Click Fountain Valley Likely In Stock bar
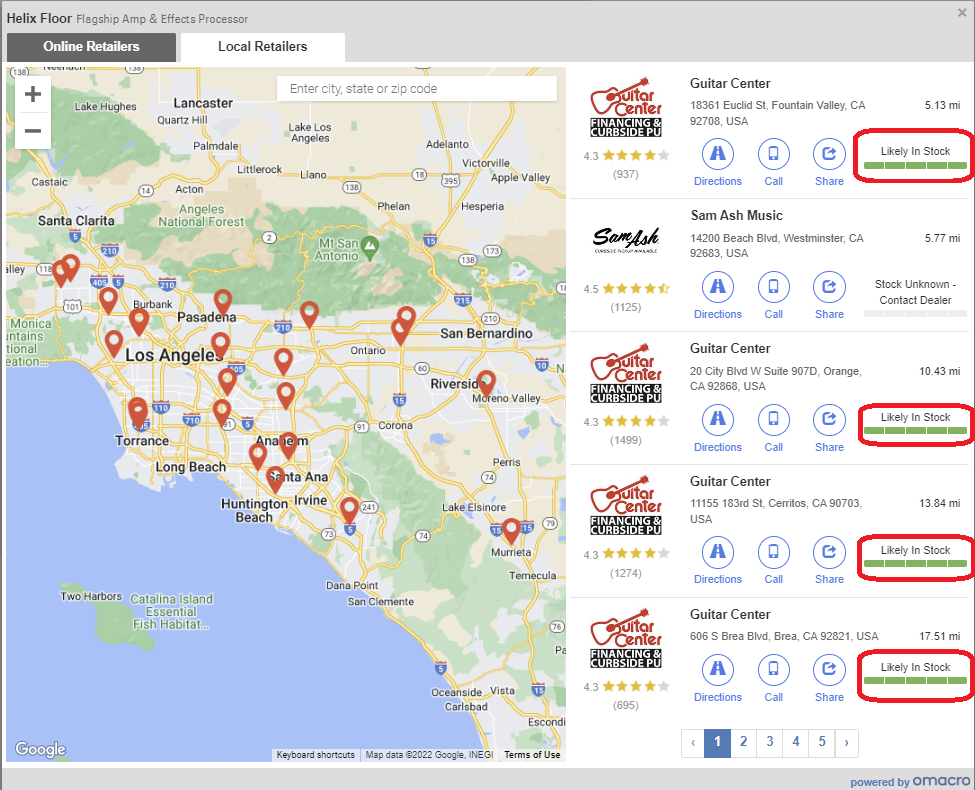Screen dimensions: 975x790 (915, 165)
